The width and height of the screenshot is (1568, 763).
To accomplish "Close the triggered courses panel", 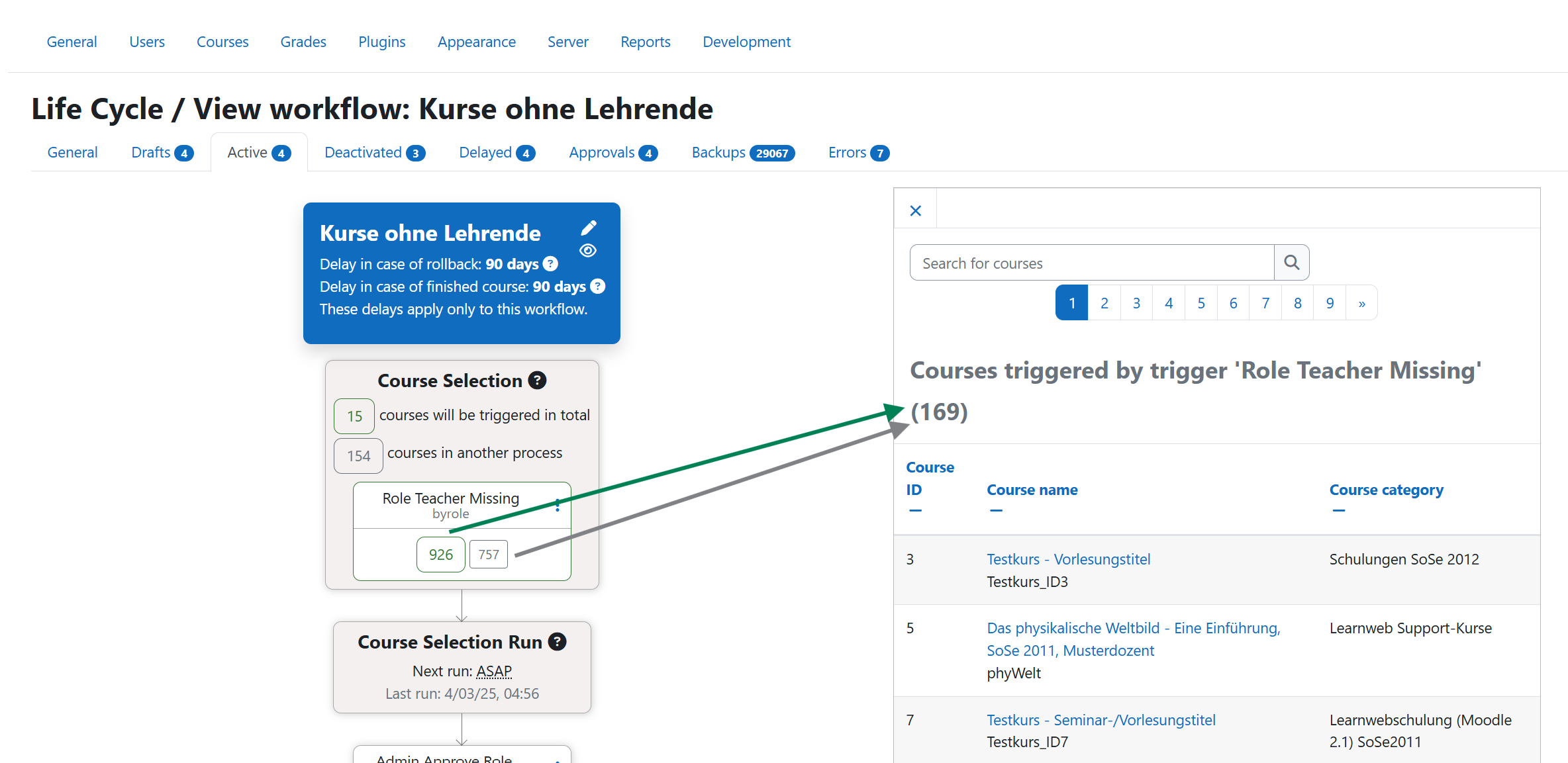I will 916,210.
